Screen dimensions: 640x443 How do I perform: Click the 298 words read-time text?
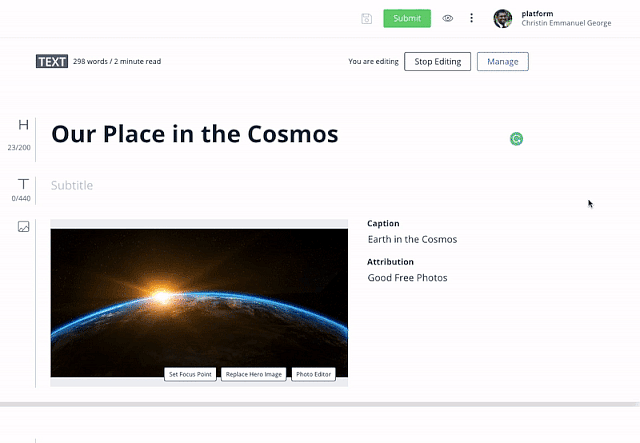pos(117,61)
